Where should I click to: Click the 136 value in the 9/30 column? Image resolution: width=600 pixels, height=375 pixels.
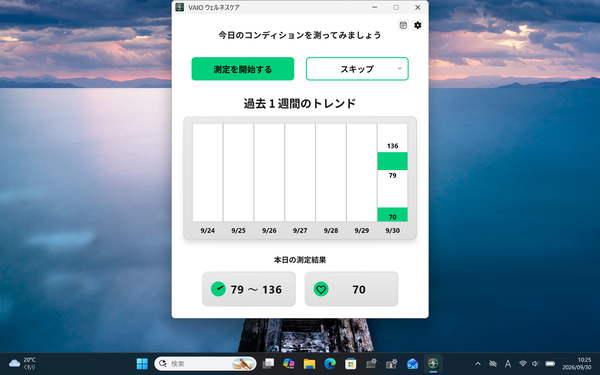393,146
